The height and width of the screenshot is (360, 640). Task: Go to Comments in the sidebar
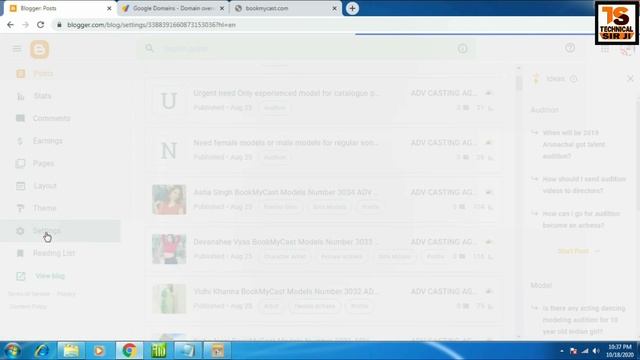pos(51,118)
